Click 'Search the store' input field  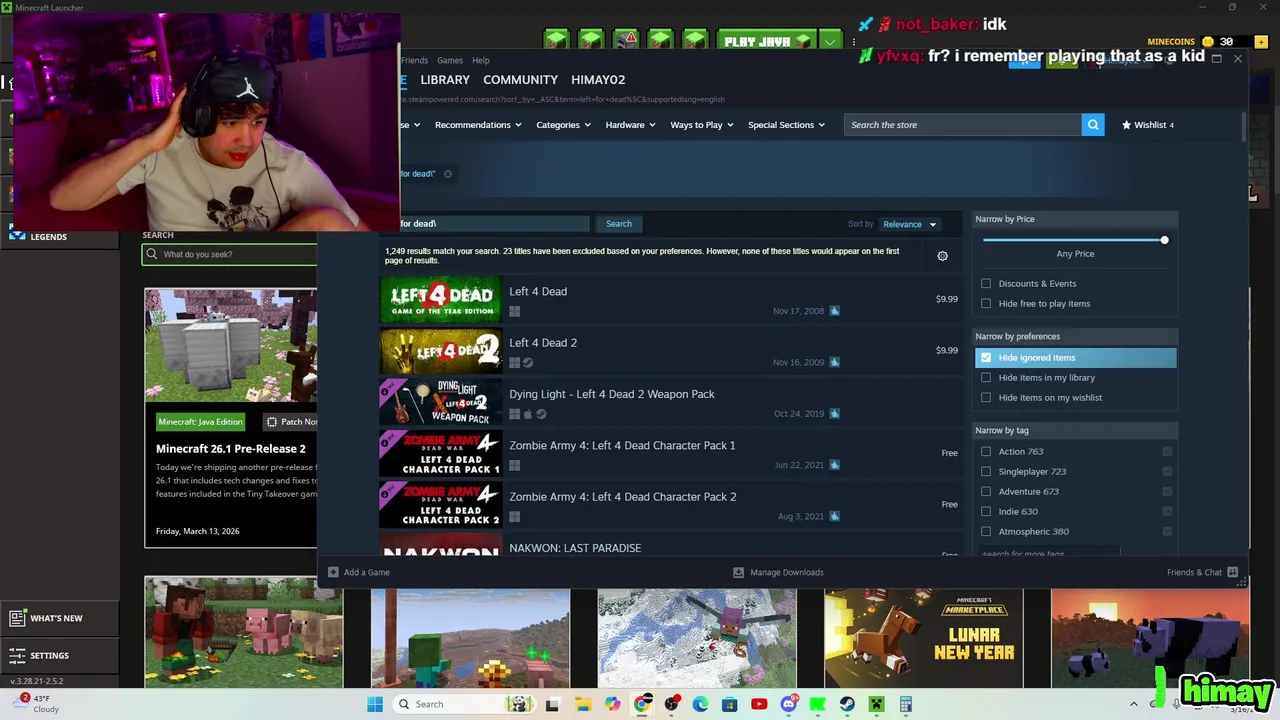tap(962, 125)
